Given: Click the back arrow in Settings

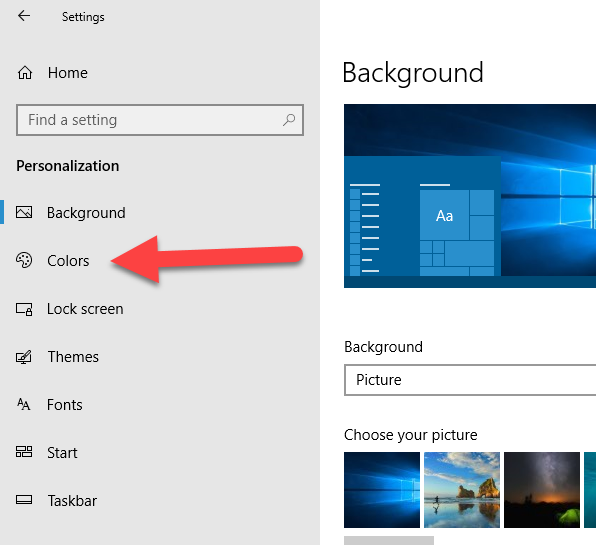Looking at the screenshot, I should pyautogui.click(x=24, y=16).
